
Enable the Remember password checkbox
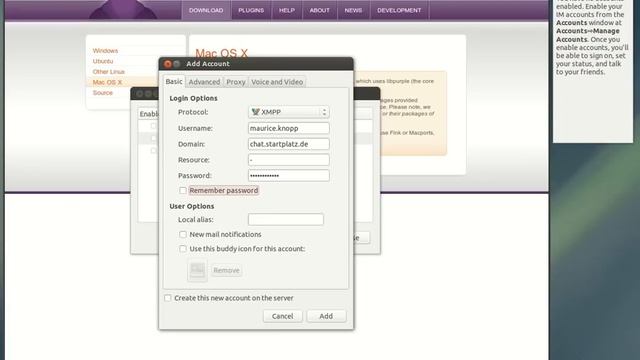click(x=183, y=190)
